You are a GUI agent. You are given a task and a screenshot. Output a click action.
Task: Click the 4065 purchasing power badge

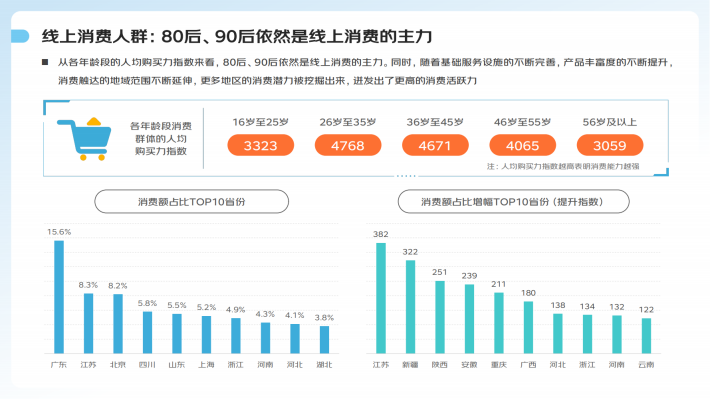coord(523,145)
